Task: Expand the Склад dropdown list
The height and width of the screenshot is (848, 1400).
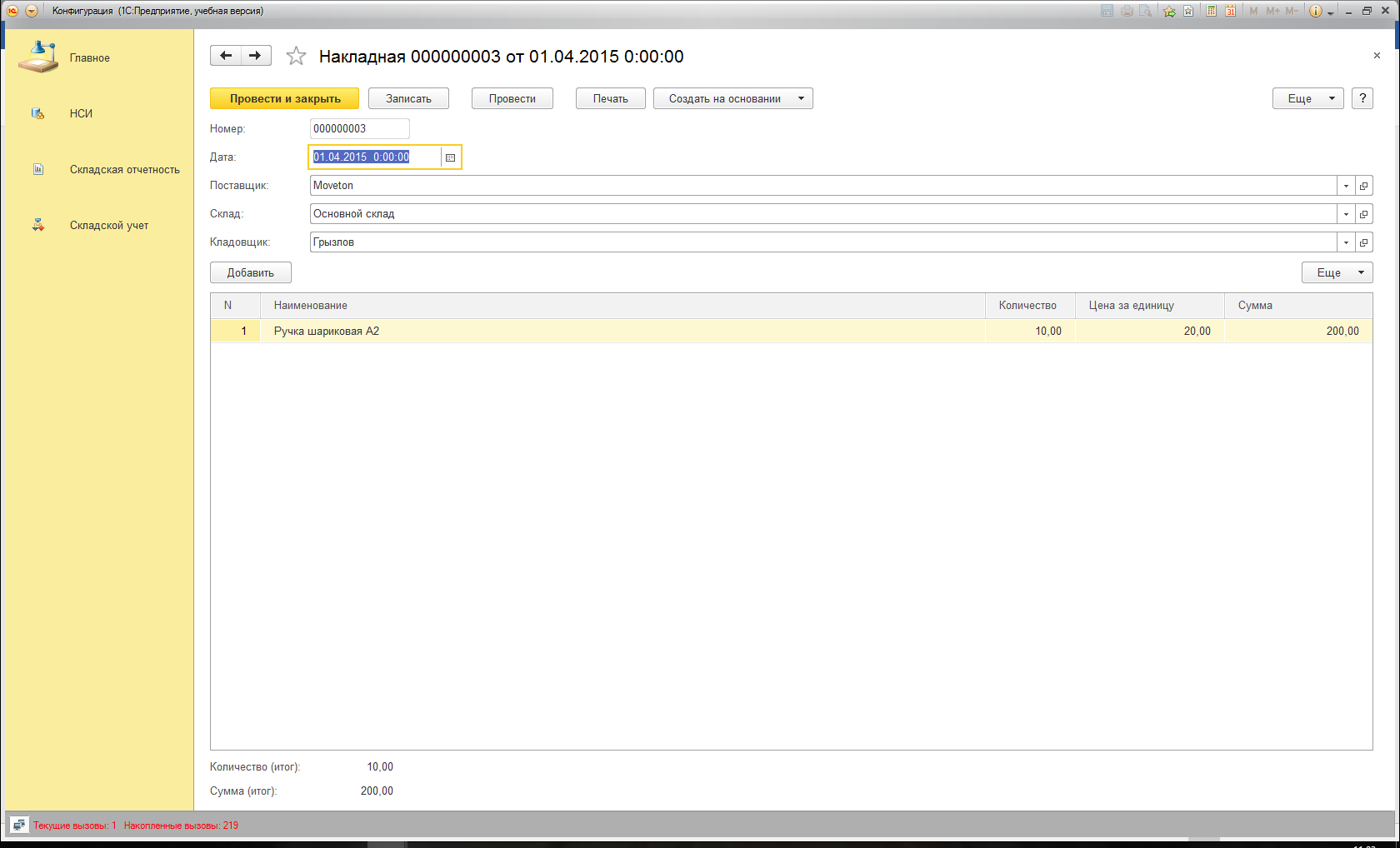Action: tap(1346, 214)
